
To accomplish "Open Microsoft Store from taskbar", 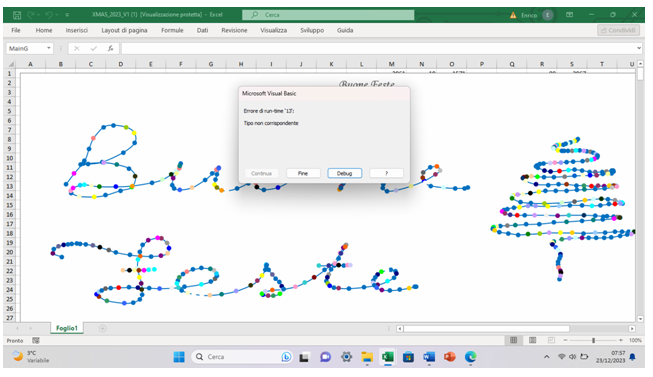I will [x=409, y=357].
